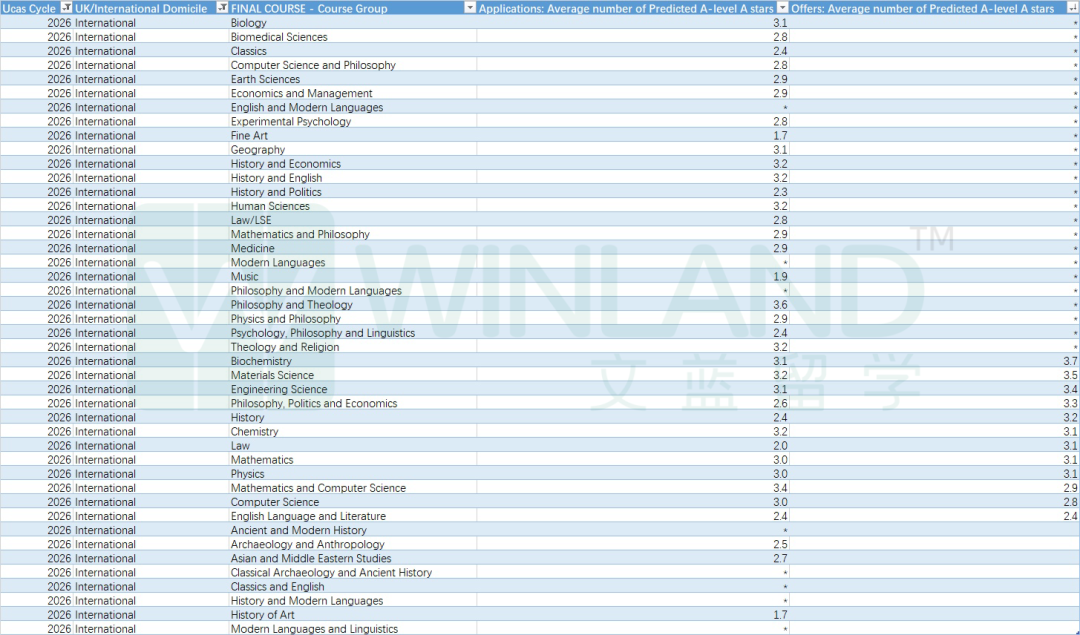Select the 3.5 offers value for Materials Science
The width and height of the screenshot is (1080, 635).
pyautogui.click(x=1070, y=375)
